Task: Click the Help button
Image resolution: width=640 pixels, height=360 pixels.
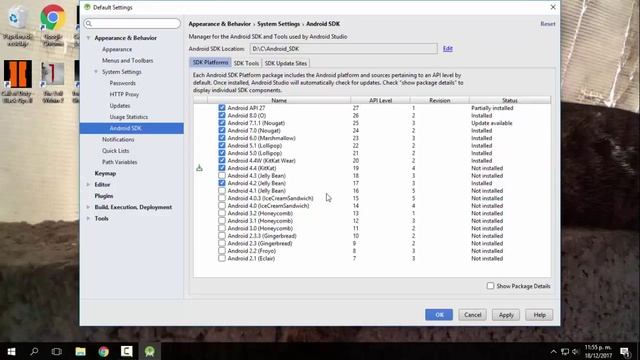Action: click(539, 315)
